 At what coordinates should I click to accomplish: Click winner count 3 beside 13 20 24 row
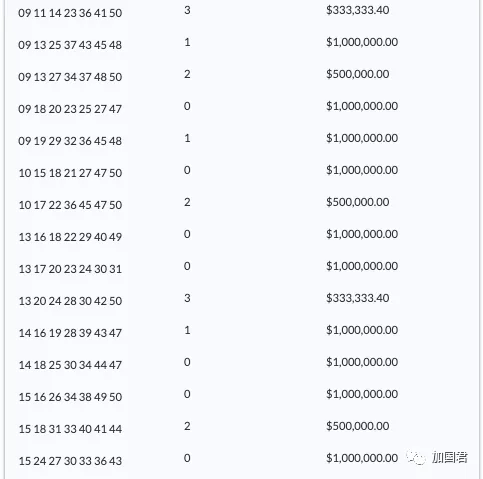[x=187, y=298]
